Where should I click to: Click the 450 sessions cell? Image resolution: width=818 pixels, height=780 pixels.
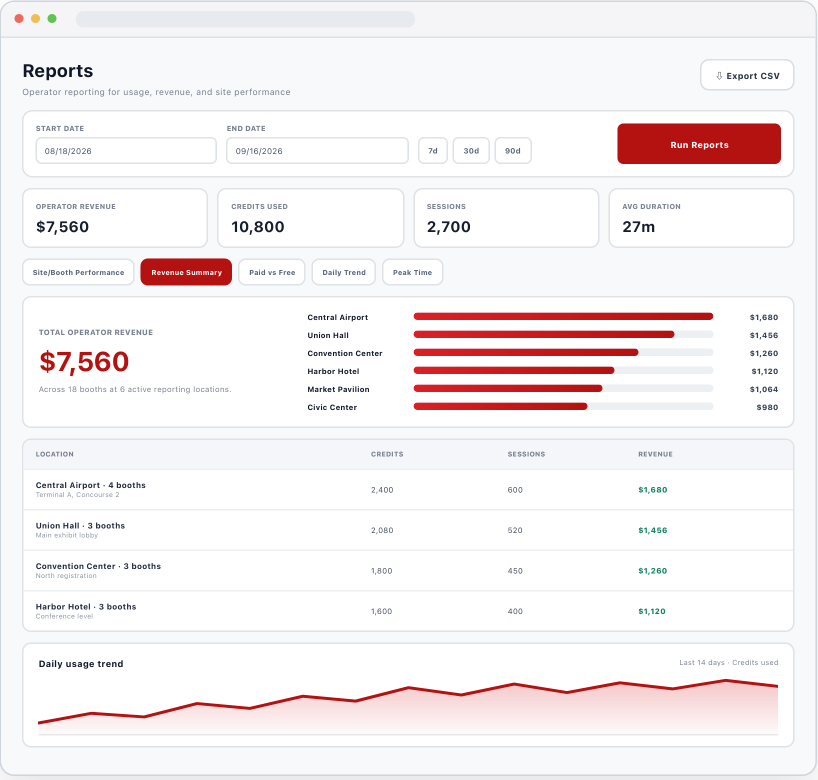click(515, 571)
